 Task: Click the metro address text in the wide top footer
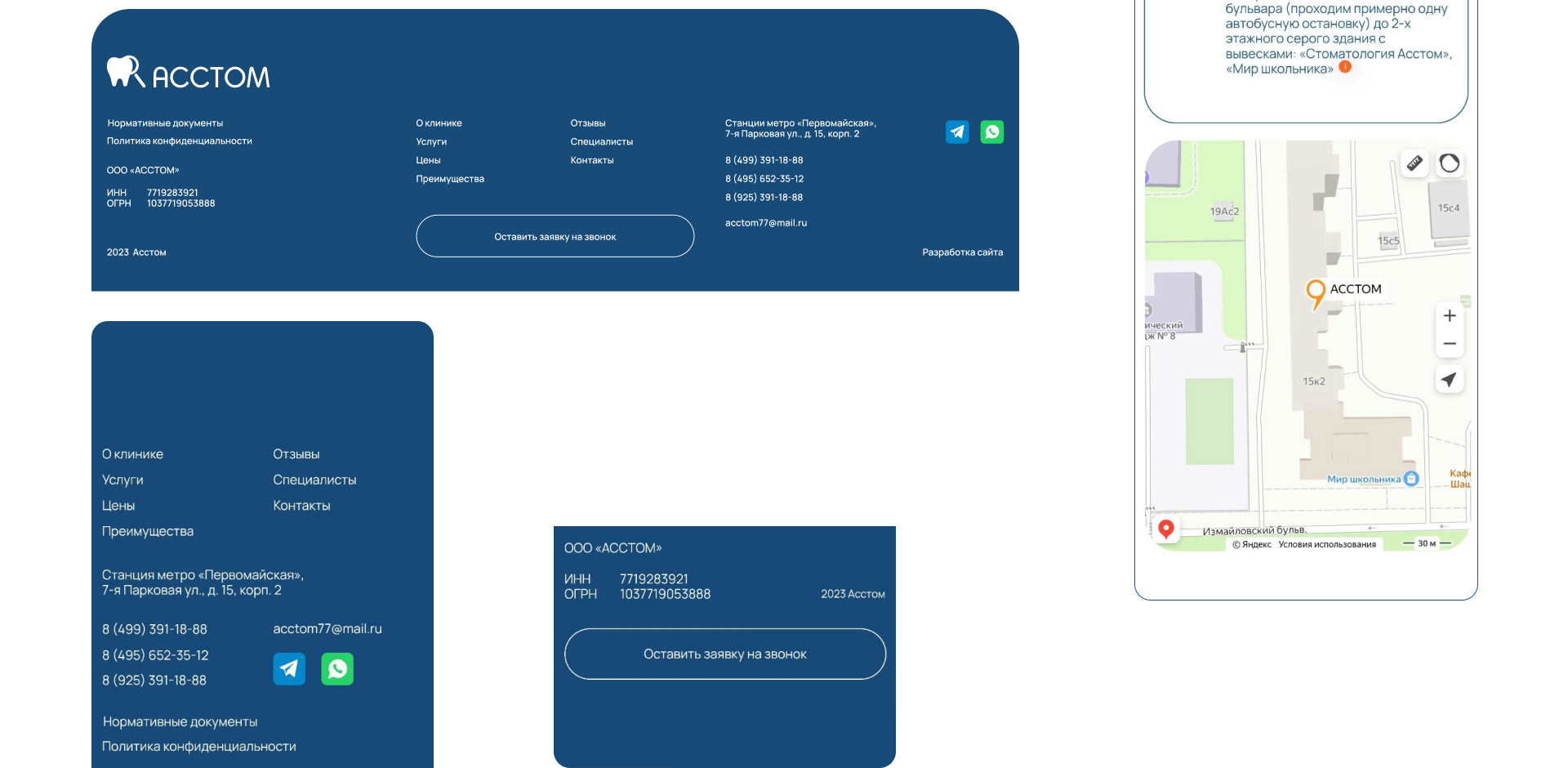[800, 128]
